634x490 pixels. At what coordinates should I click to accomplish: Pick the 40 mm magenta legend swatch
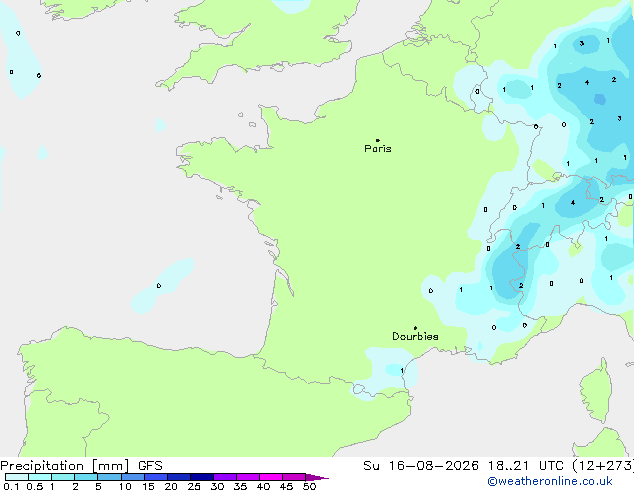[x=270, y=477]
